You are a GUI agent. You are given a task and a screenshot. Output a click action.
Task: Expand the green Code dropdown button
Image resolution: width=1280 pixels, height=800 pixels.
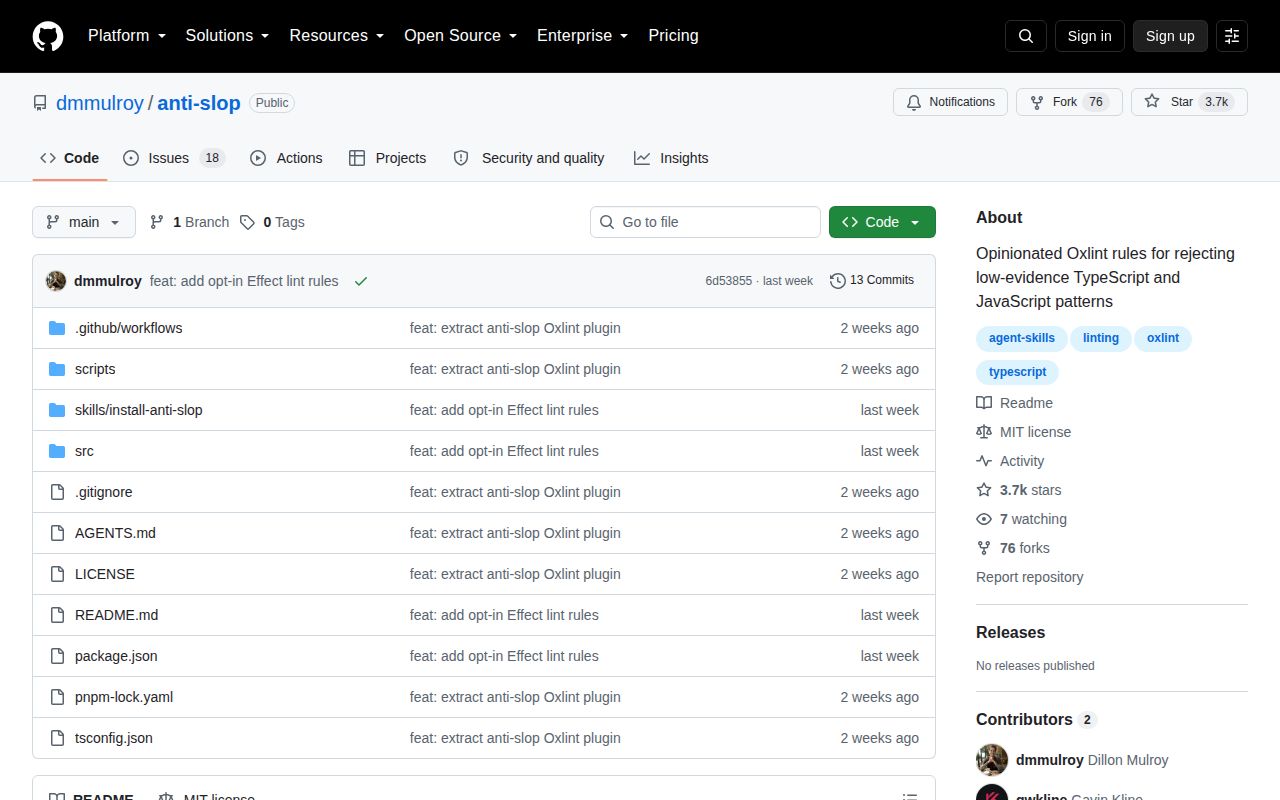click(x=882, y=222)
